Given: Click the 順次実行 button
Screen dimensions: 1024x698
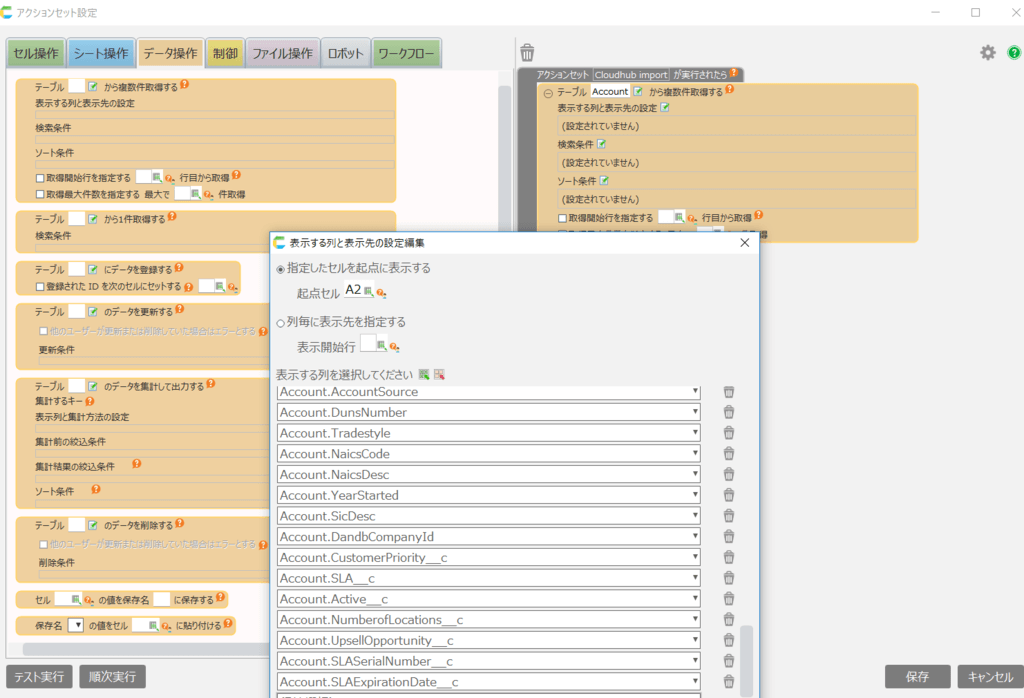Looking at the screenshot, I should [x=112, y=676].
